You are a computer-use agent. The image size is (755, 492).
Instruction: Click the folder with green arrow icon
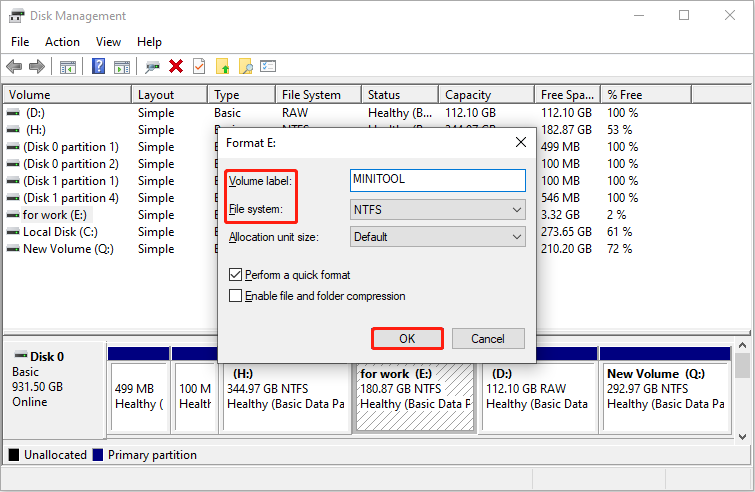pyautogui.click(x=222, y=66)
